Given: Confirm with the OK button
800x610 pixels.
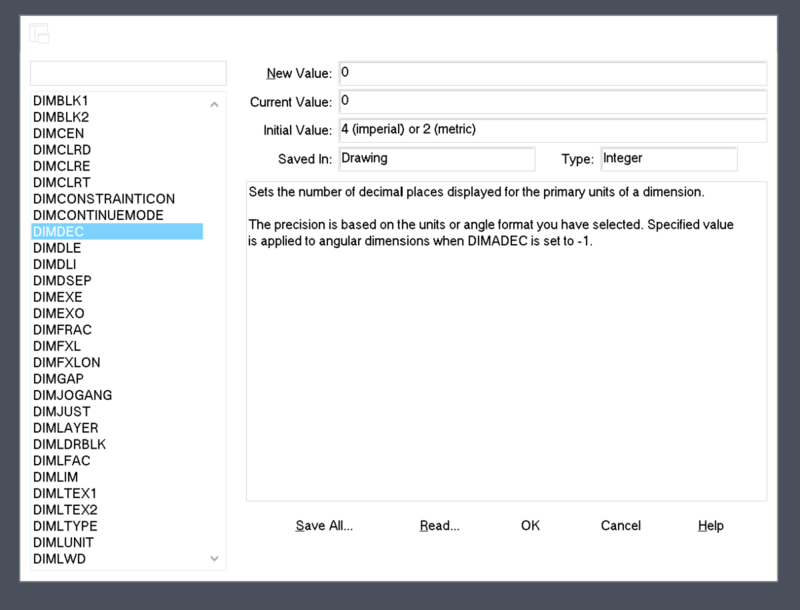Looking at the screenshot, I should click(x=530, y=526).
